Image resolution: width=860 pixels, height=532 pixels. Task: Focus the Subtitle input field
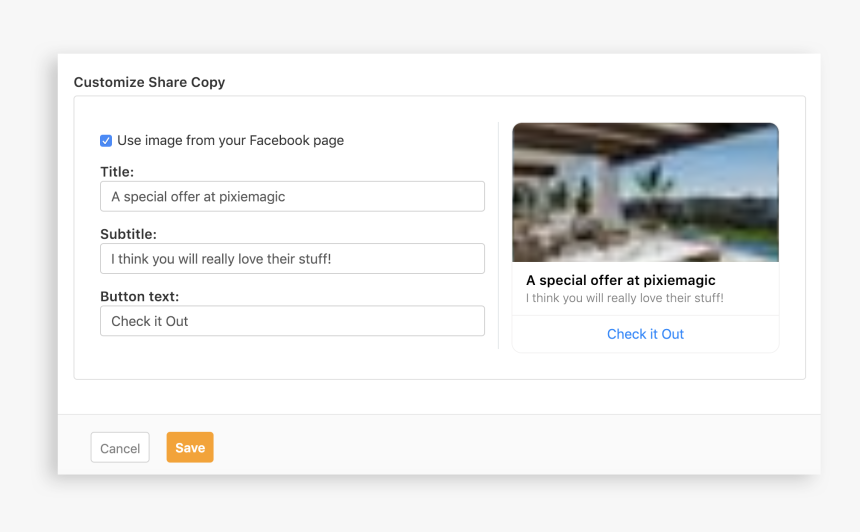click(x=292, y=259)
